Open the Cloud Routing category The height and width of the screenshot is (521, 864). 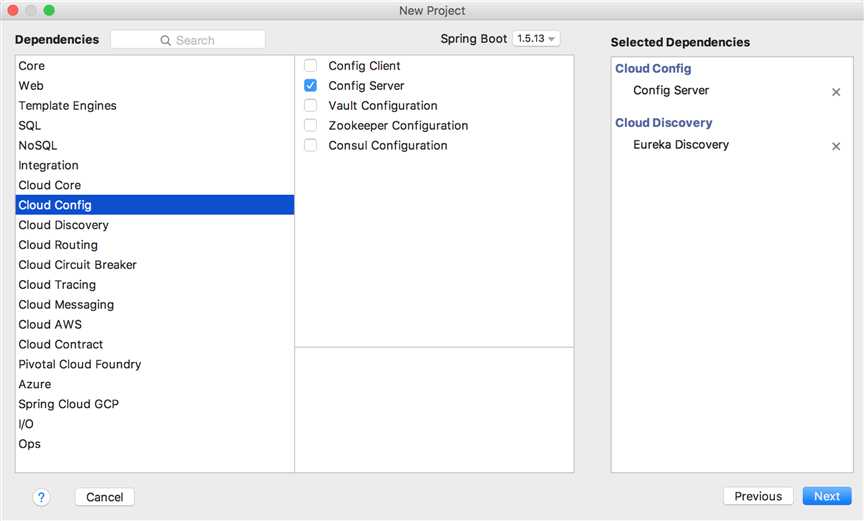click(58, 245)
